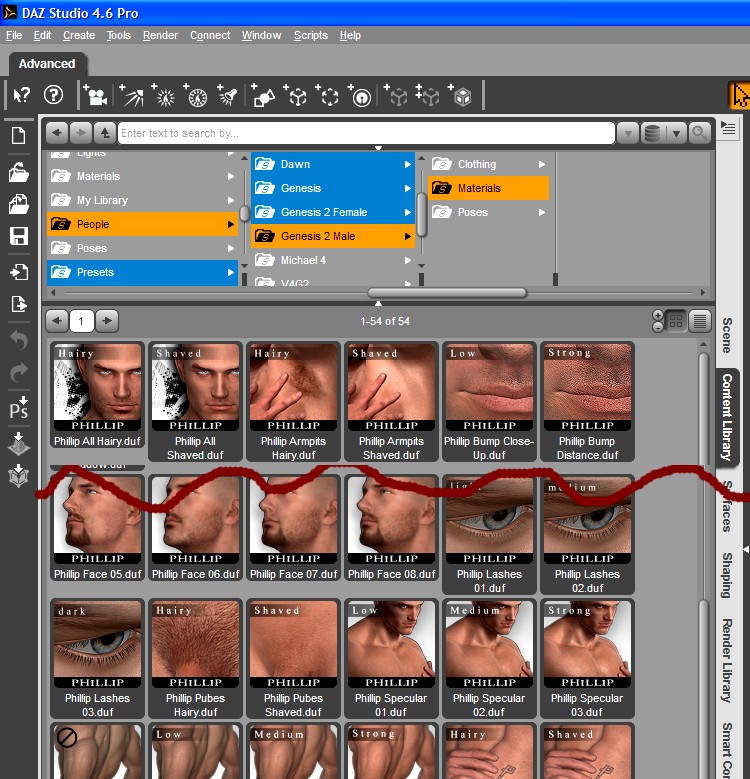Click the search text field

pos(366,133)
